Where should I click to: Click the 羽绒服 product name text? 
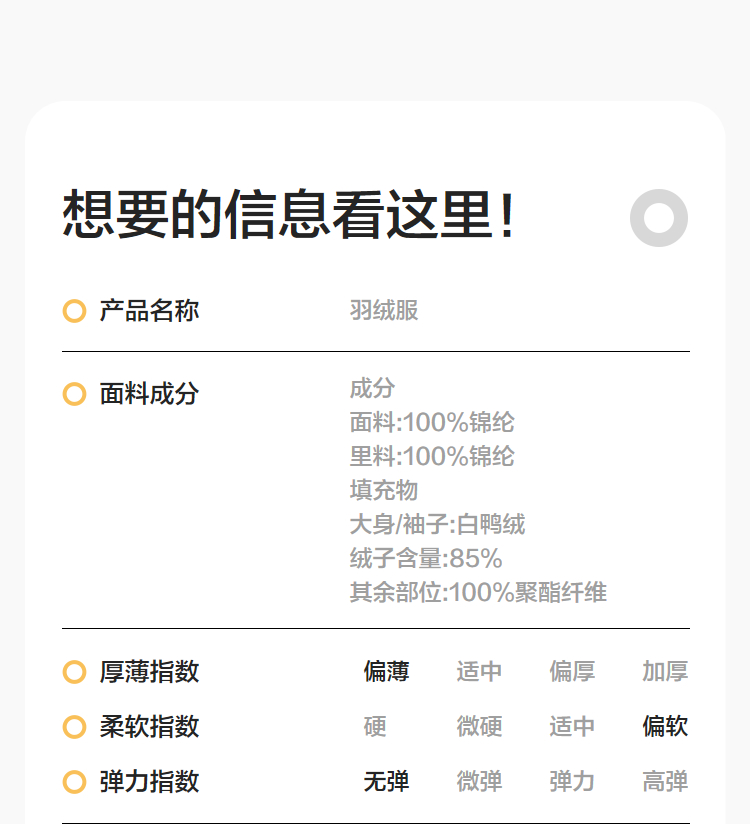point(384,311)
